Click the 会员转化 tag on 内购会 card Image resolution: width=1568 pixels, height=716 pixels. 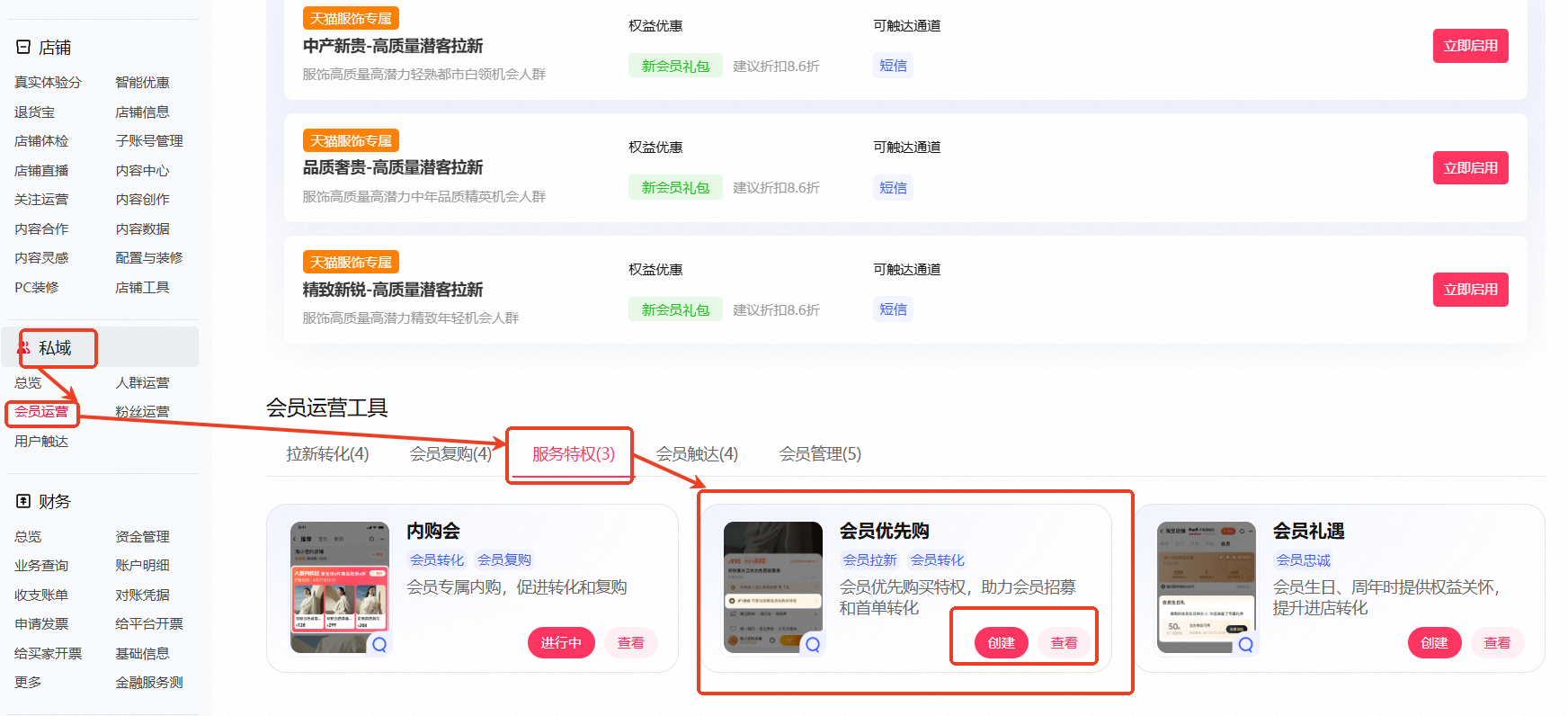437,559
